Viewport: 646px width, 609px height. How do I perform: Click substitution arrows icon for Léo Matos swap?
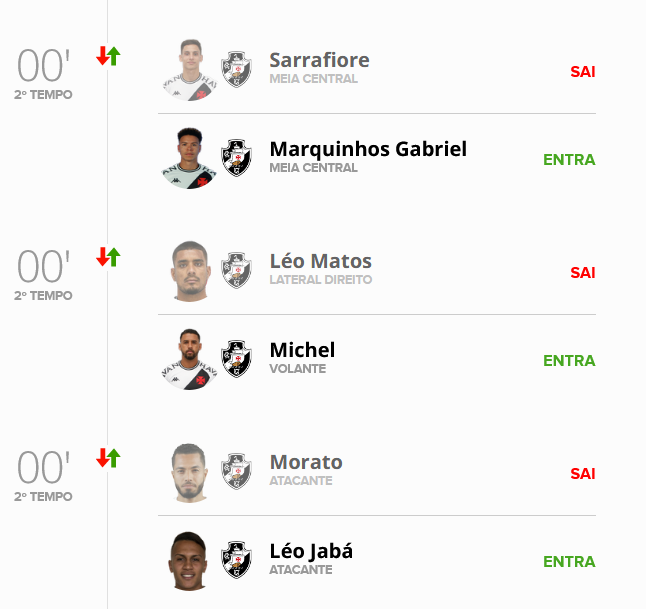108,257
